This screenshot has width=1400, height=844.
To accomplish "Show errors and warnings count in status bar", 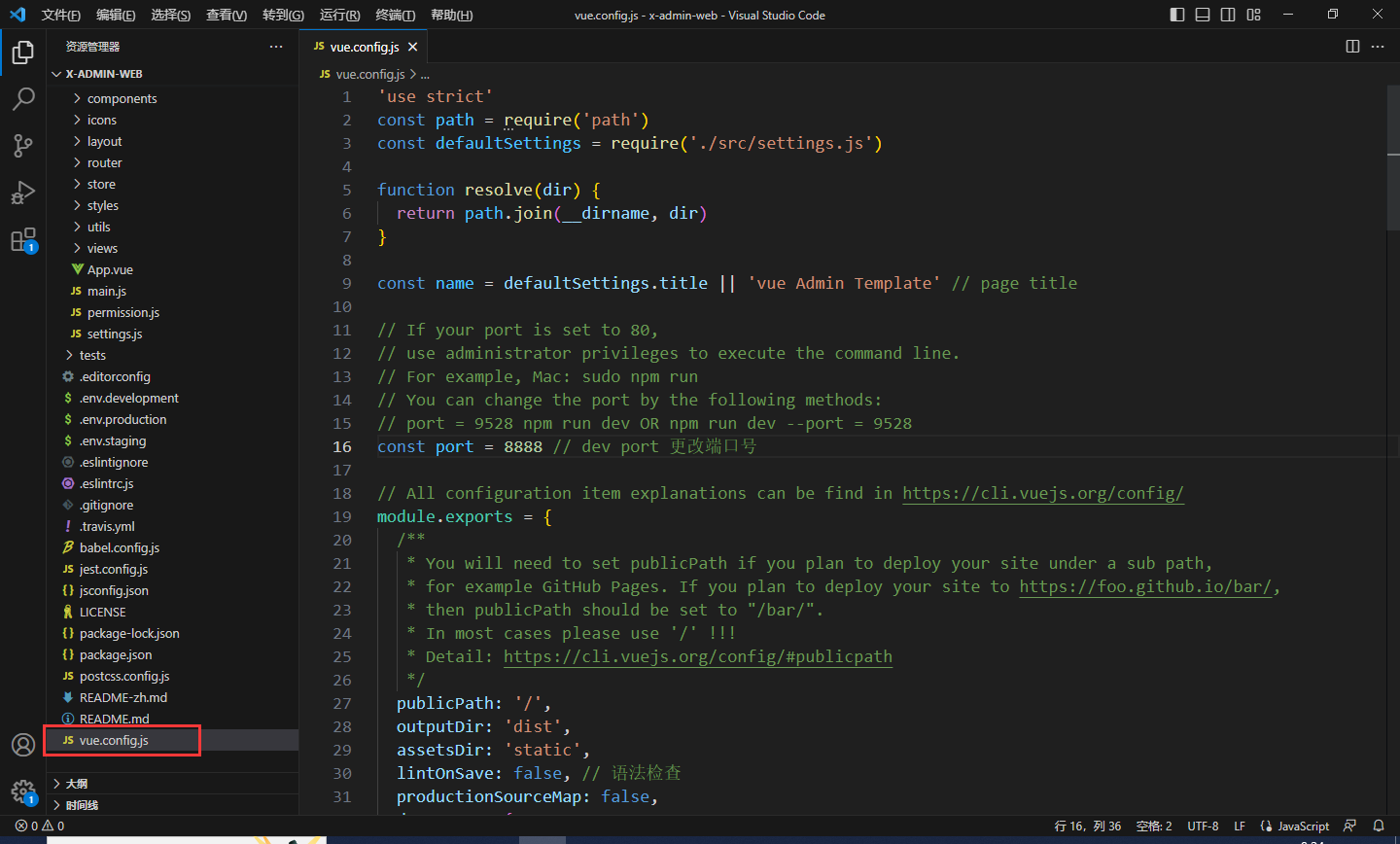I will 40,826.
